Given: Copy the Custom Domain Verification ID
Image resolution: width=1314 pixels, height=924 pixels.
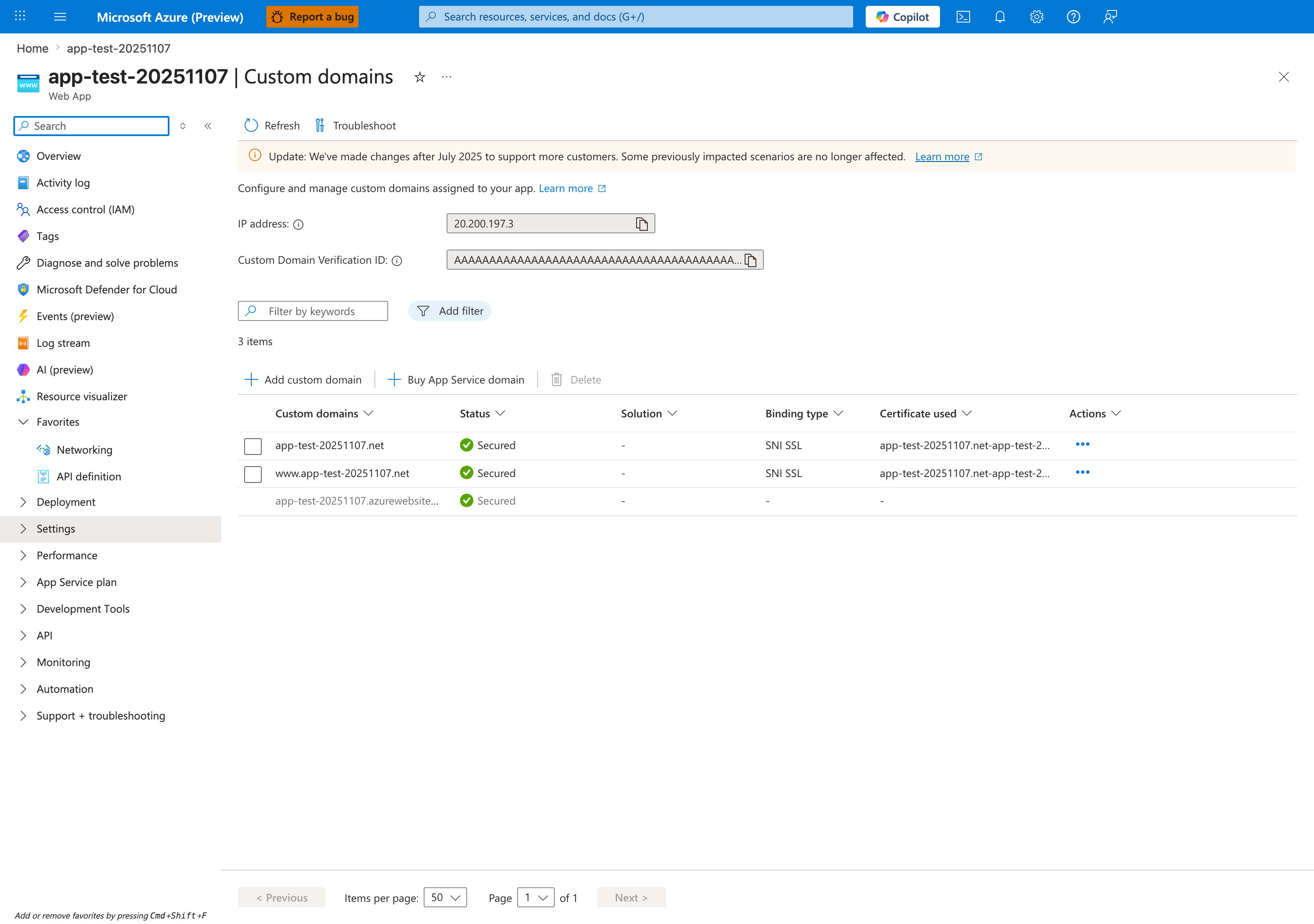Looking at the screenshot, I should tap(750, 260).
